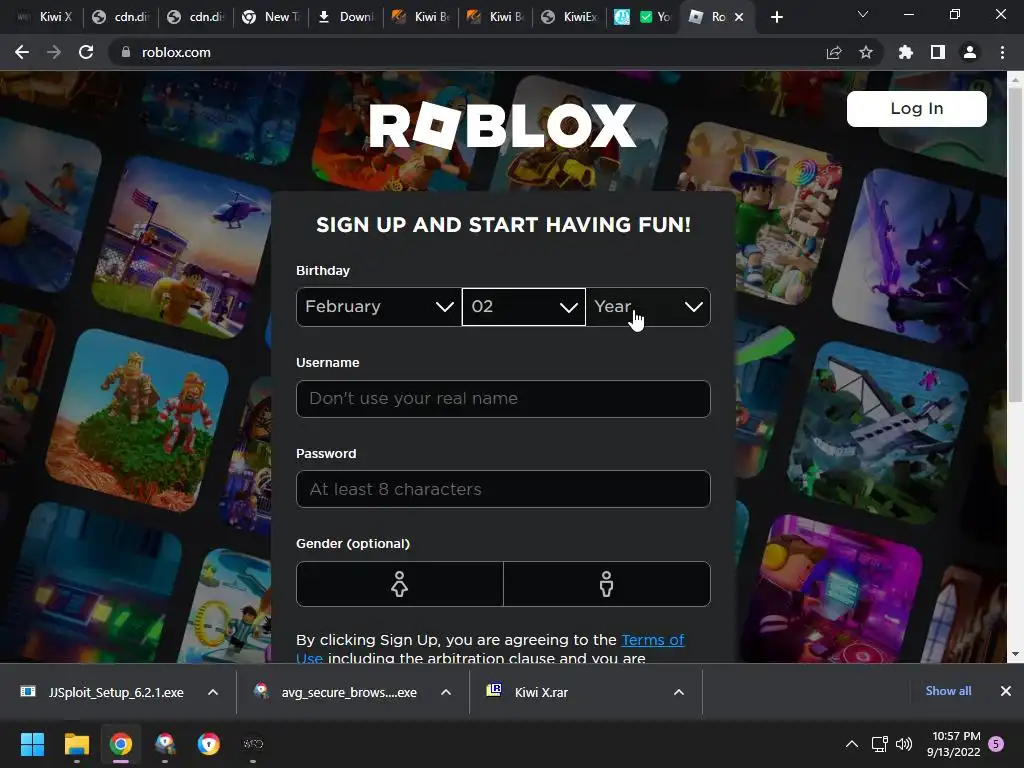Image resolution: width=1024 pixels, height=768 pixels.
Task: Expand options for JJSploit_Setup_6.2.1.exe download
Action: [x=213, y=692]
